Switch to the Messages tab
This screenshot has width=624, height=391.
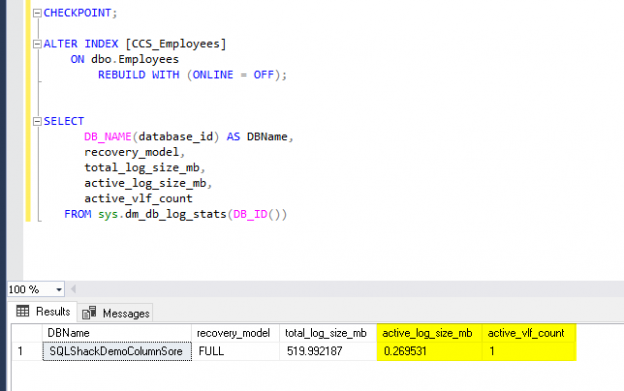pos(116,313)
